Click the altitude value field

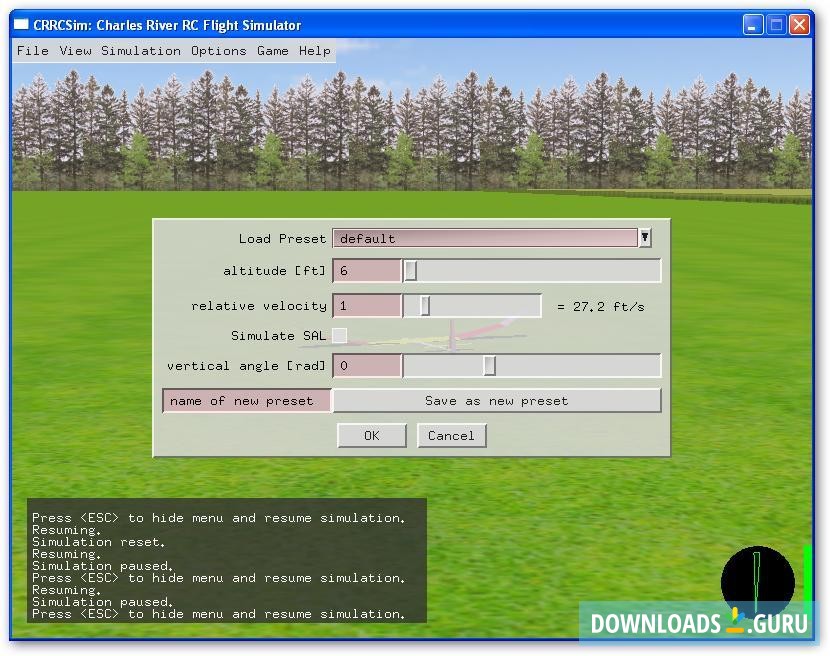(367, 271)
